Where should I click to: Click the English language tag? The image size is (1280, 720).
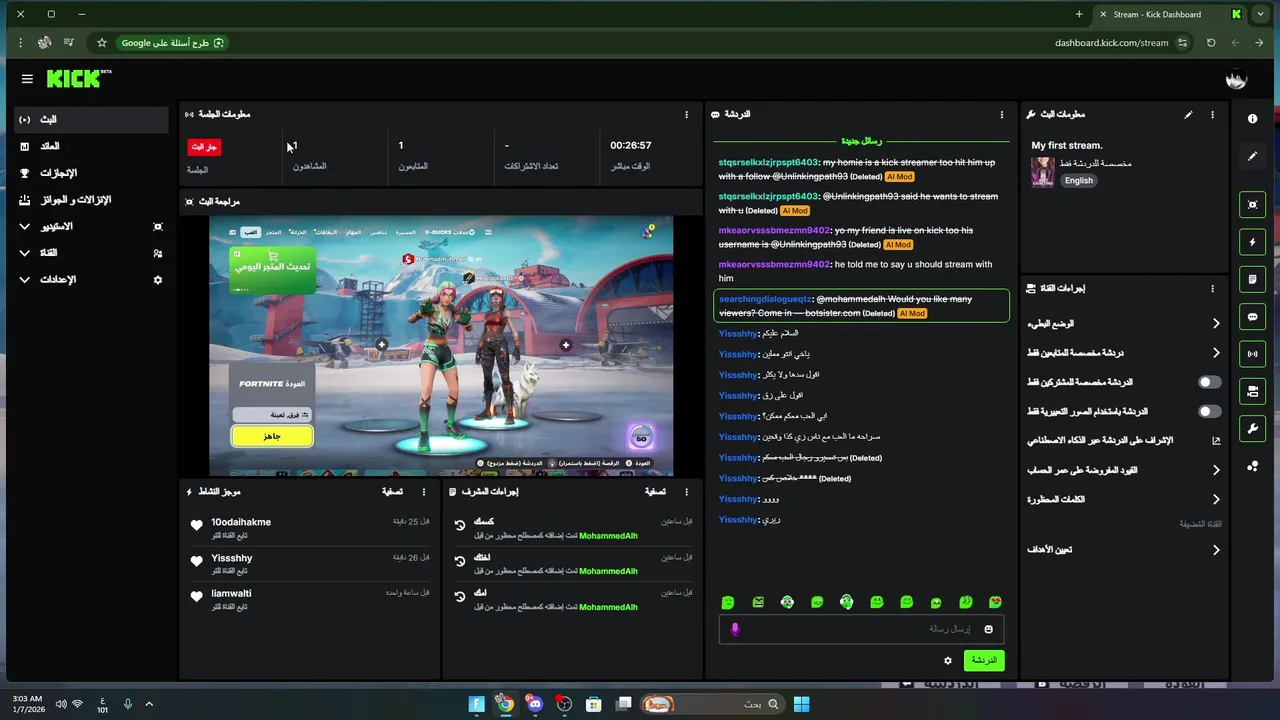click(1078, 181)
